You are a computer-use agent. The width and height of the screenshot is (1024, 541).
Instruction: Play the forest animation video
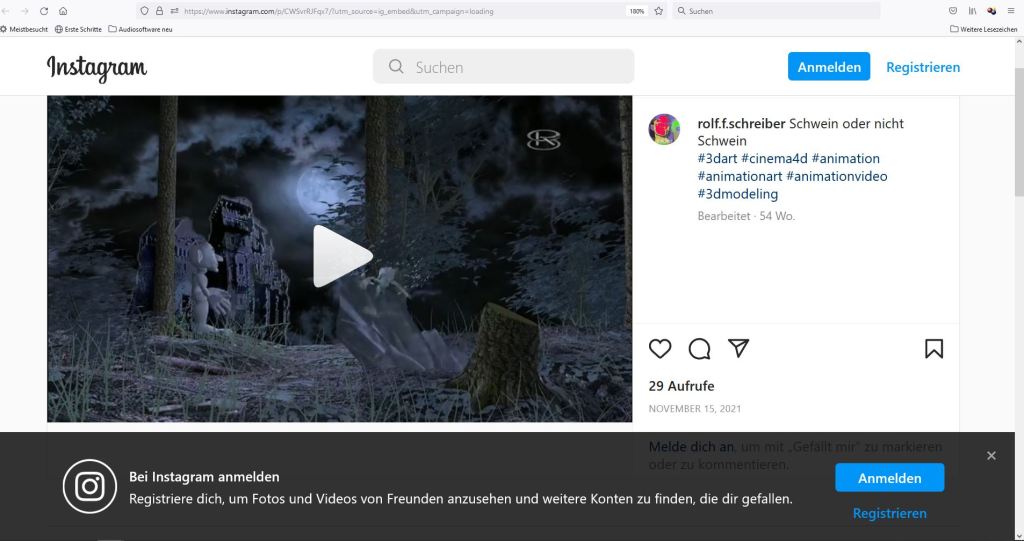pyautogui.click(x=340, y=257)
